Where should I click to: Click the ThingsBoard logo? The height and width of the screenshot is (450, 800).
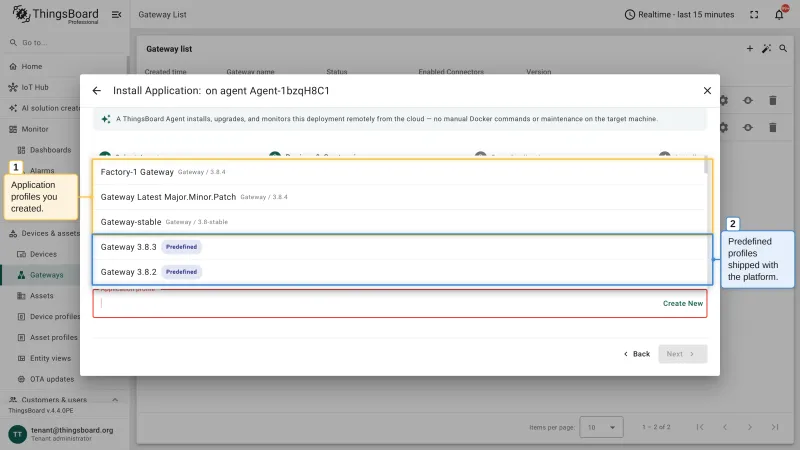pyautogui.click(x=55, y=15)
